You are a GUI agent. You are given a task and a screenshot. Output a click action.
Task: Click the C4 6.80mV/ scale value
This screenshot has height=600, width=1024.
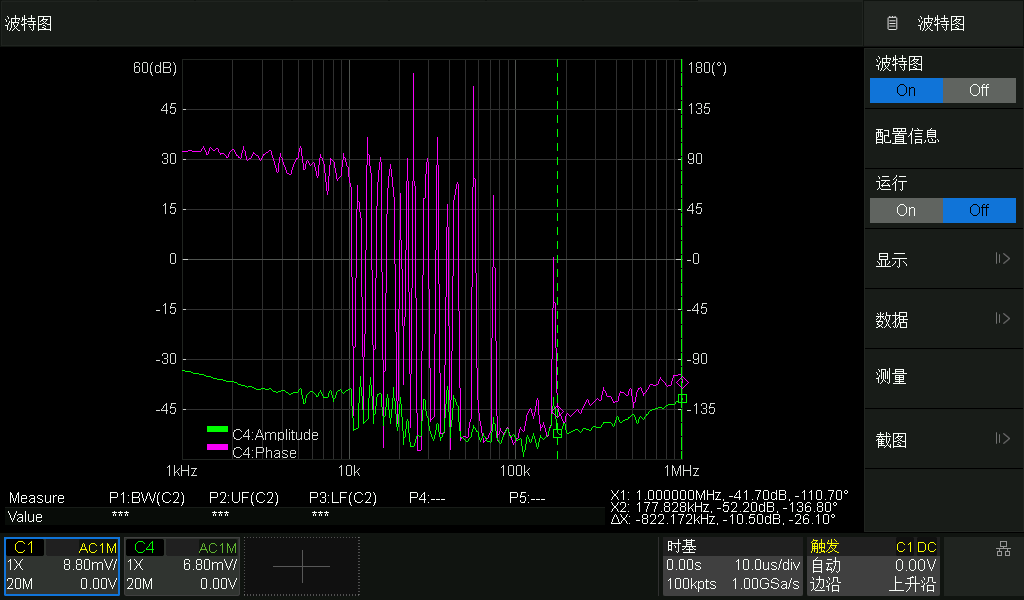point(210,565)
